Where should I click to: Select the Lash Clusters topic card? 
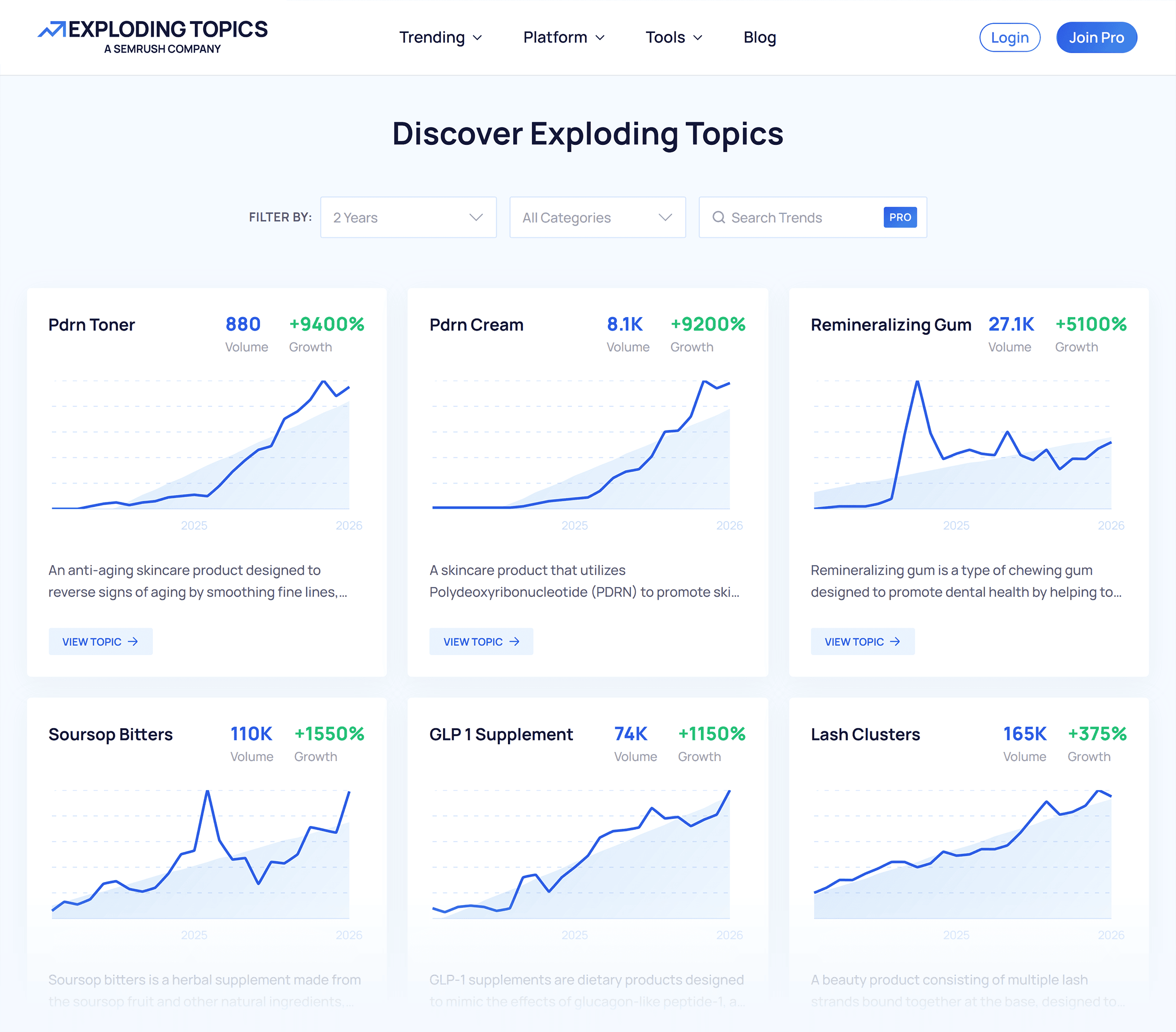click(x=968, y=834)
